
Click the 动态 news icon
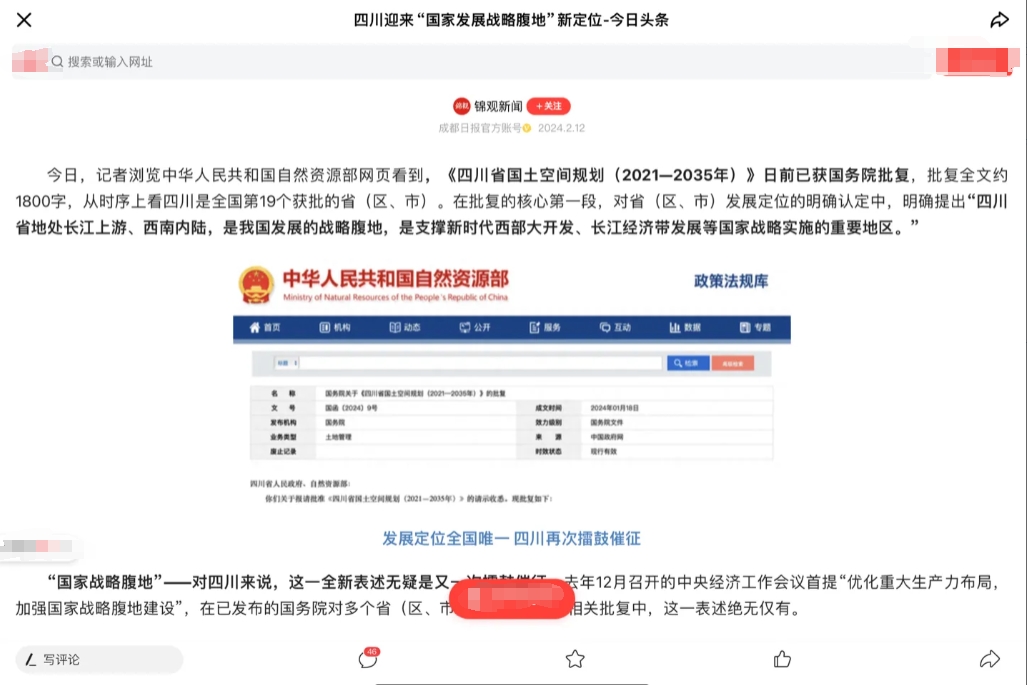tap(394, 327)
